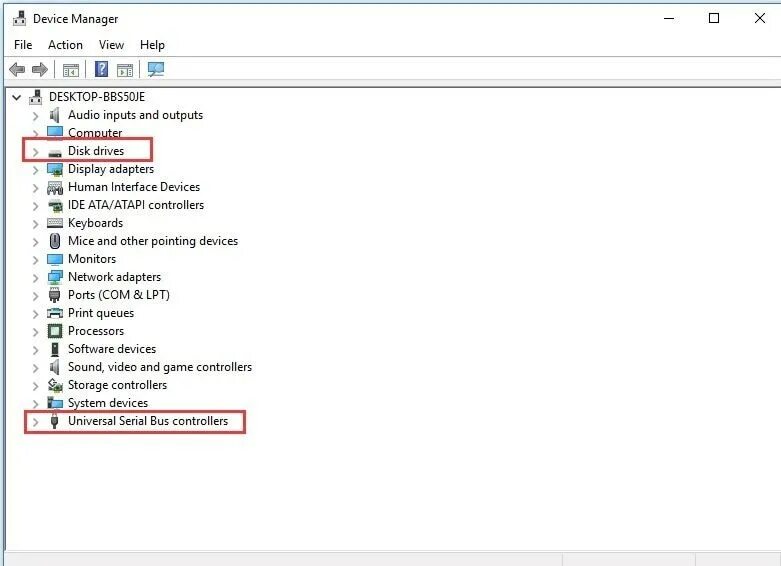Select Mice and other pointing devices label
The width and height of the screenshot is (781, 566).
click(153, 241)
